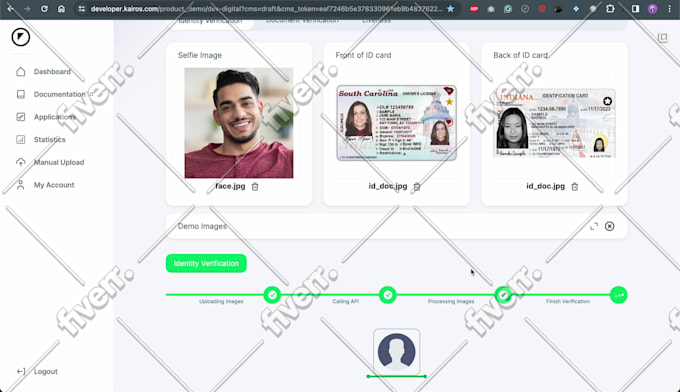The height and width of the screenshot is (392, 680).
Task: Log out using the Logout link
Action: click(x=46, y=372)
